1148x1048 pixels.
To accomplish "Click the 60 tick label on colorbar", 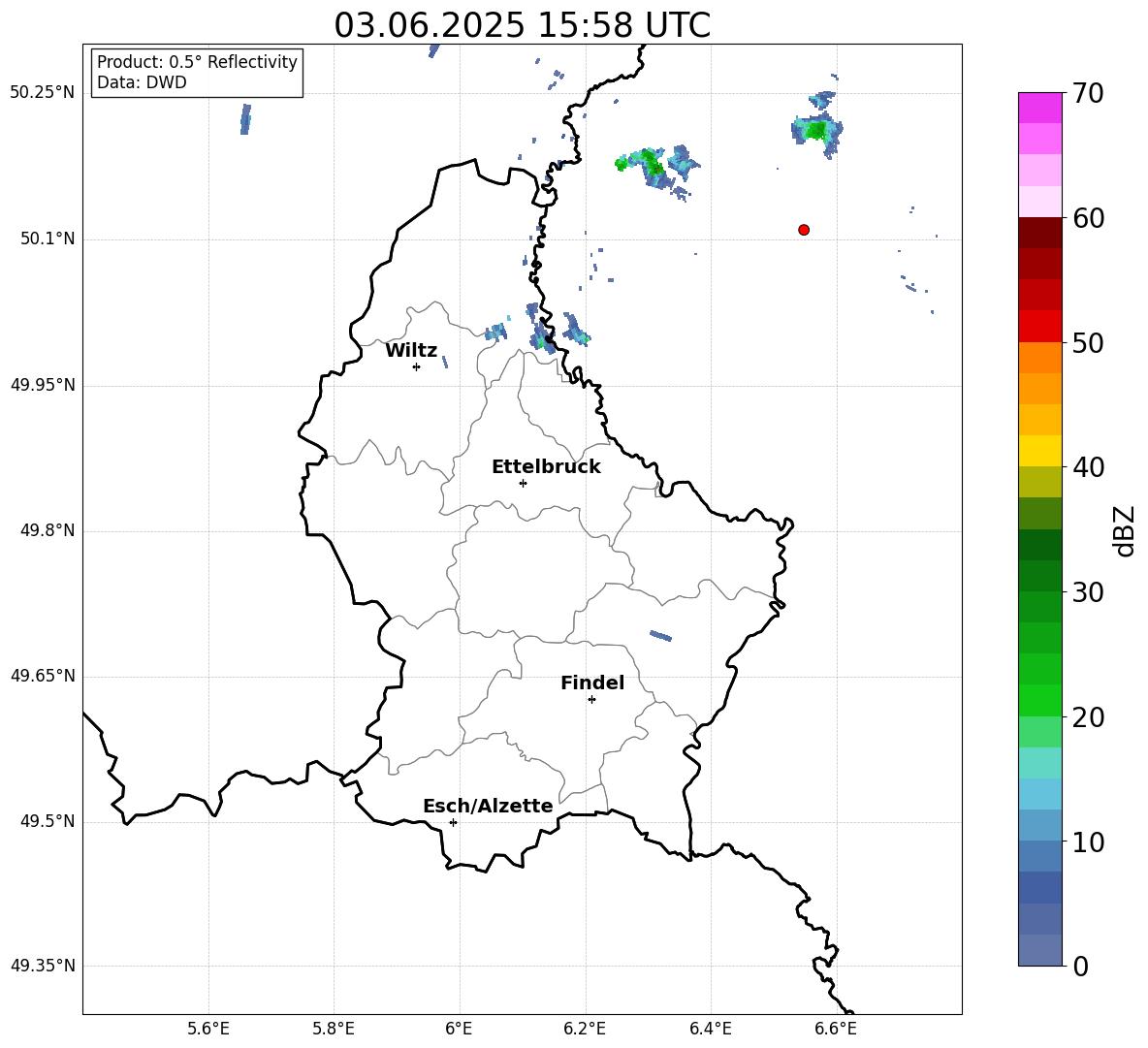I will click(1088, 218).
